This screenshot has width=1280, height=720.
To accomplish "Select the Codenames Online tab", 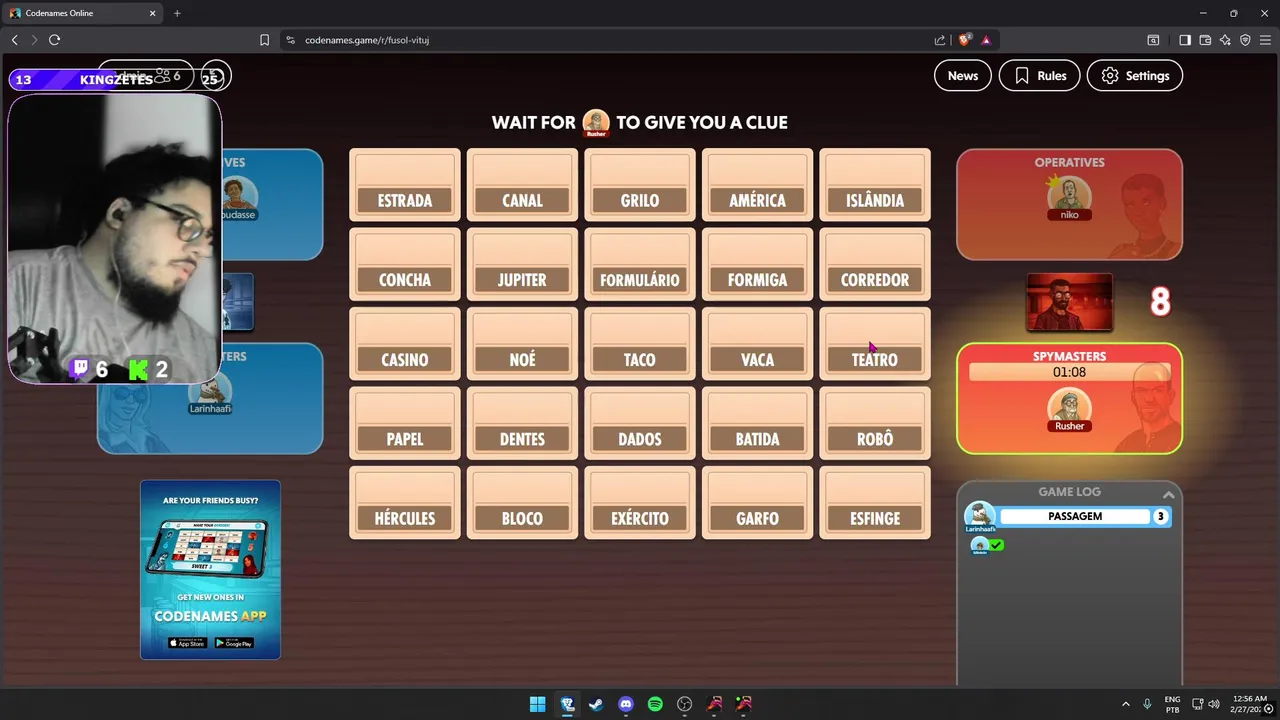I will (83, 13).
